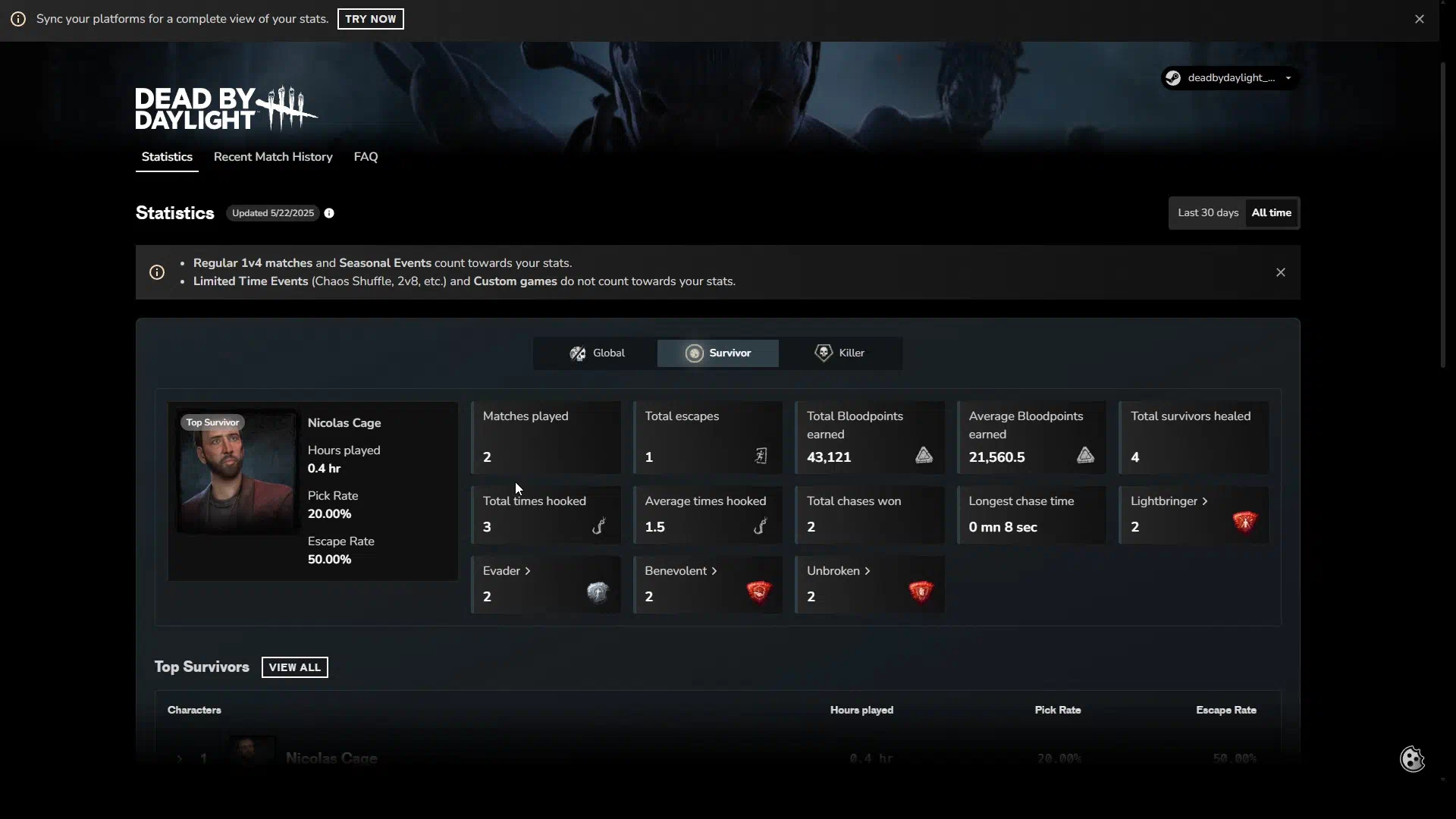The height and width of the screenshot is (819, 1456).
Task: Select the Last 30 days range
Action: (1208, 213)
